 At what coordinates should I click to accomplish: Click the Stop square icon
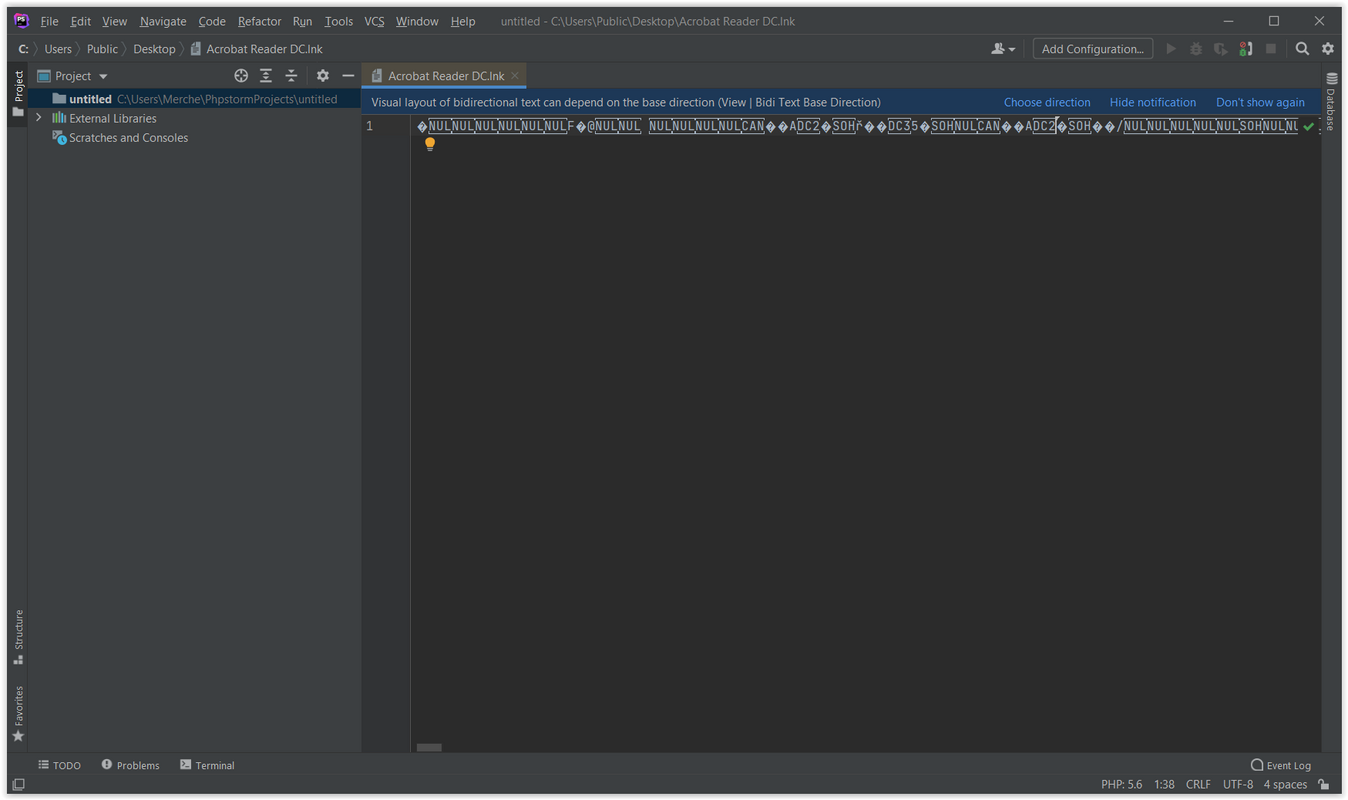[1271, 49]
